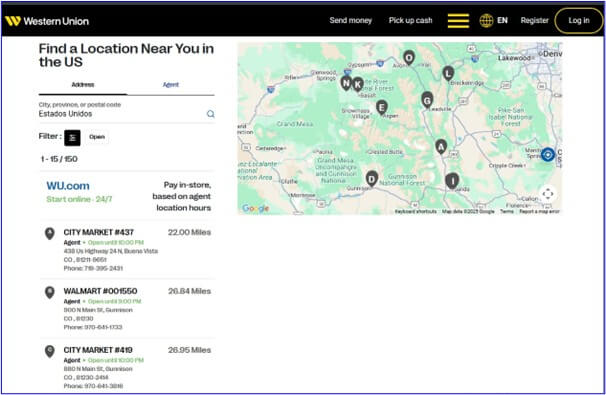
Task: Click the 26.84 Miles distance
Action: point(189,291)
